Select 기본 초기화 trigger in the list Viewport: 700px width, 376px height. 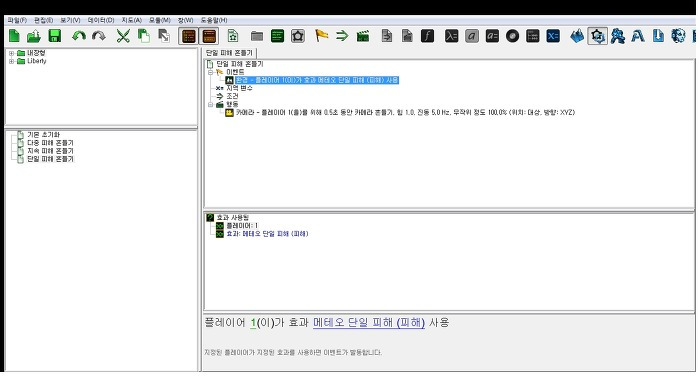click(x=43, y=134)
